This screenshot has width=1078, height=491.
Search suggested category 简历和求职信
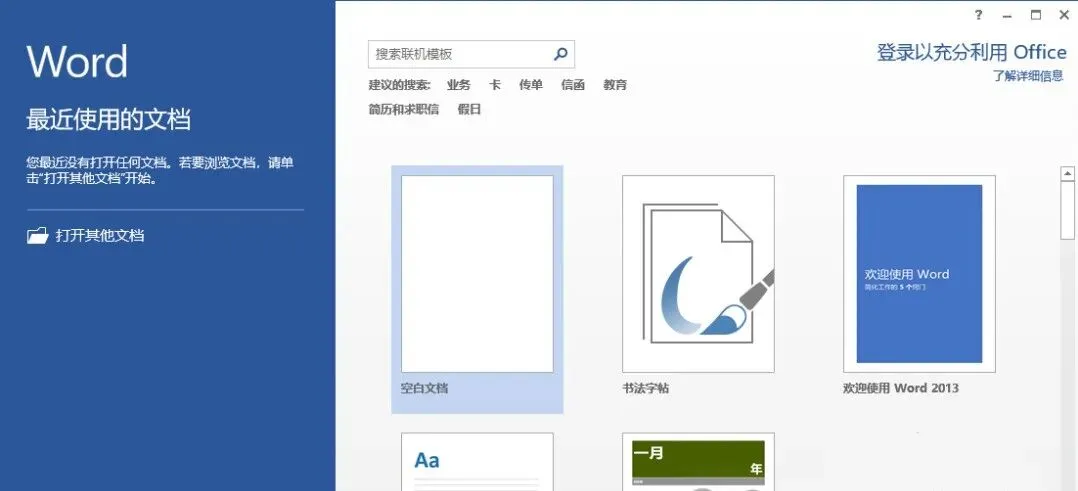pyautogui.click(x=404, y=109)
